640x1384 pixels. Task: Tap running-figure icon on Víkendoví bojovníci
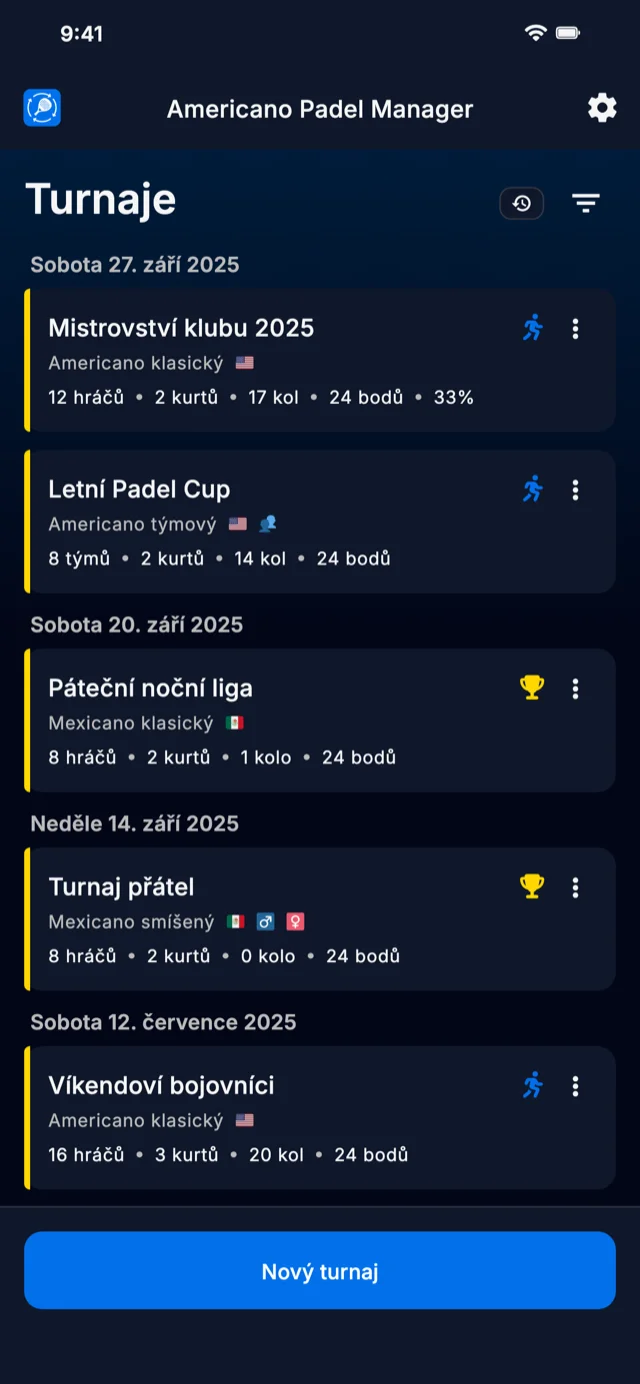pos(533,1085)
